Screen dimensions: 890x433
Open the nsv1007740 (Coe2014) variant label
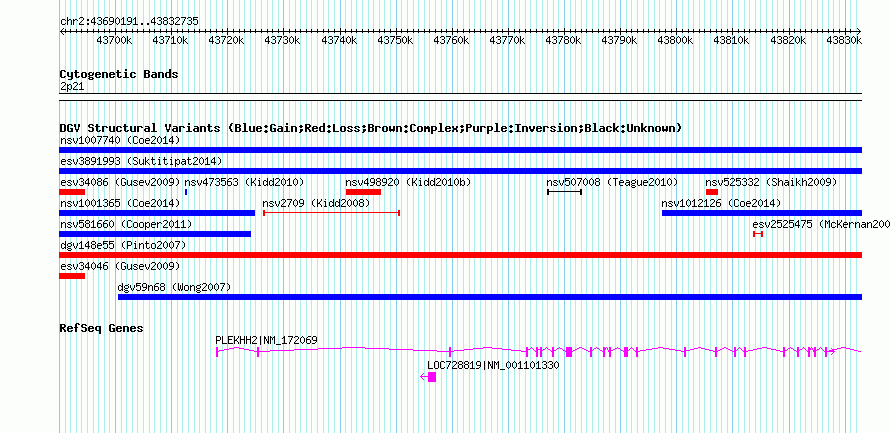(x=120, y=140)
